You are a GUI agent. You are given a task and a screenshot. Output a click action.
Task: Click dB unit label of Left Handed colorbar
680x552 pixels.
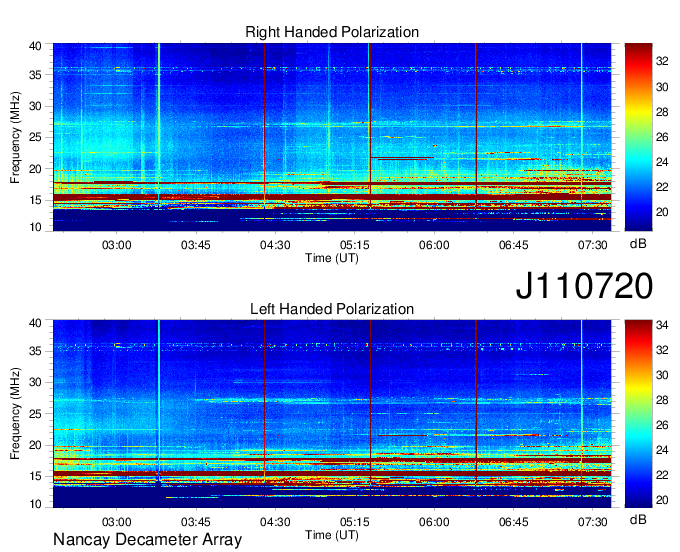tap(638, 519)
